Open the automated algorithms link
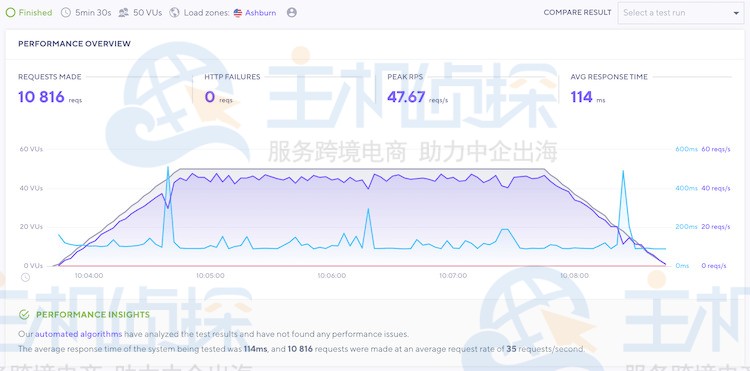The width and height of the screenshot is (750, 371). coord(78,334)
